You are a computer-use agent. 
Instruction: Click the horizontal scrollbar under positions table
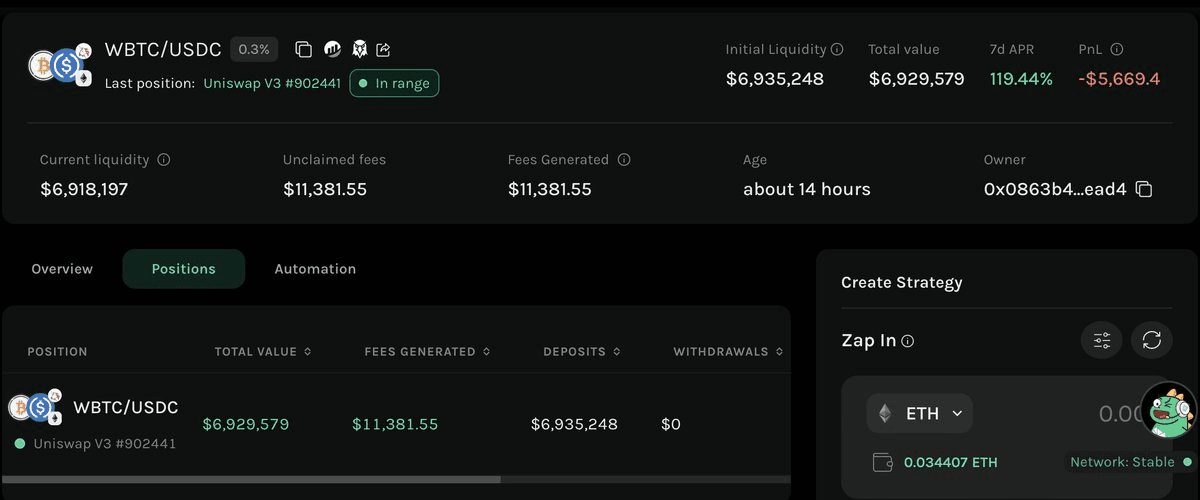(x=250, y=479)
